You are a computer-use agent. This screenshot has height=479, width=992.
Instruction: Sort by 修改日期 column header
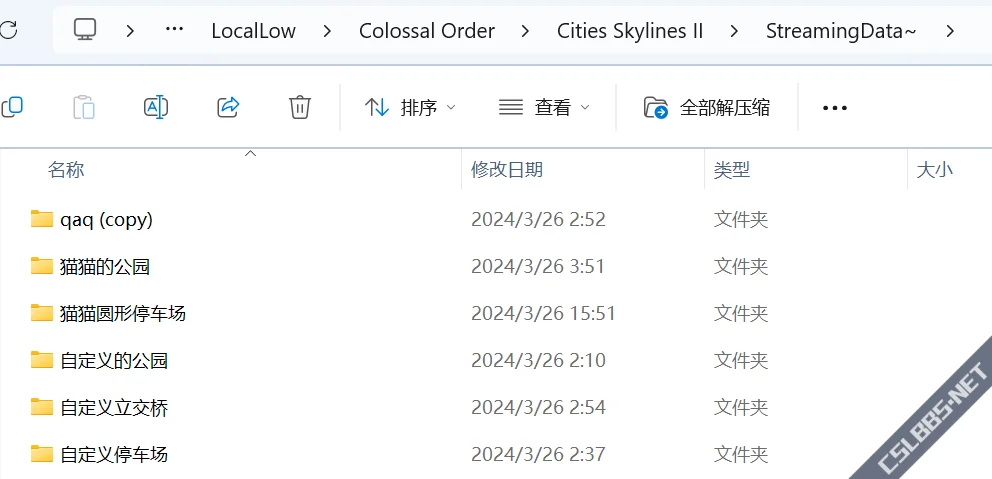[x=507, y=170]
